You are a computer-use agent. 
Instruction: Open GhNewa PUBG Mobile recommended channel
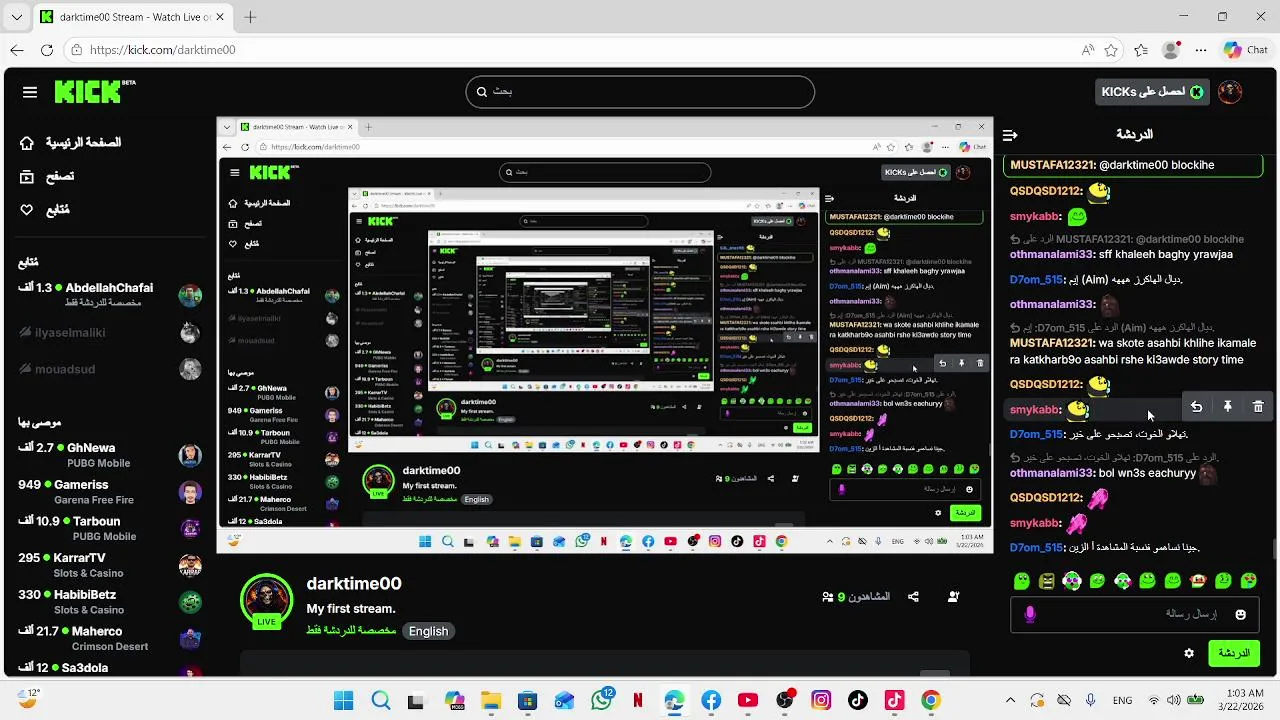(x=110, y=455)
